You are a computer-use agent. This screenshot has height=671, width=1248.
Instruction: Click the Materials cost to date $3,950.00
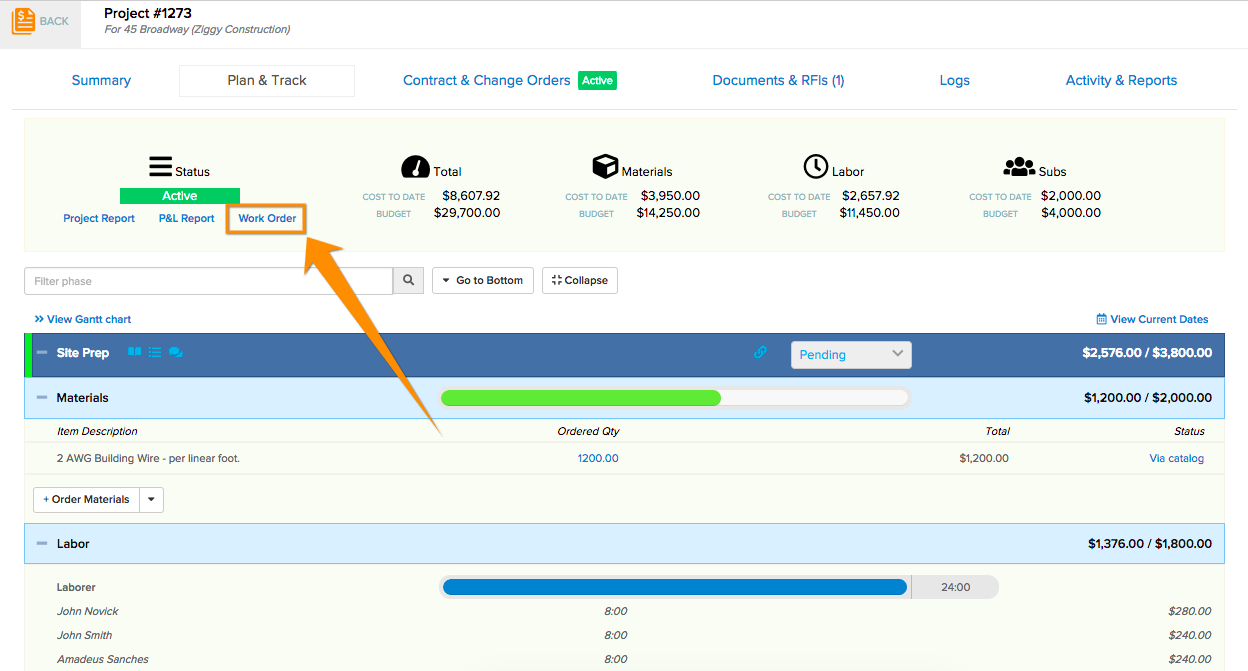coord(670,196)
